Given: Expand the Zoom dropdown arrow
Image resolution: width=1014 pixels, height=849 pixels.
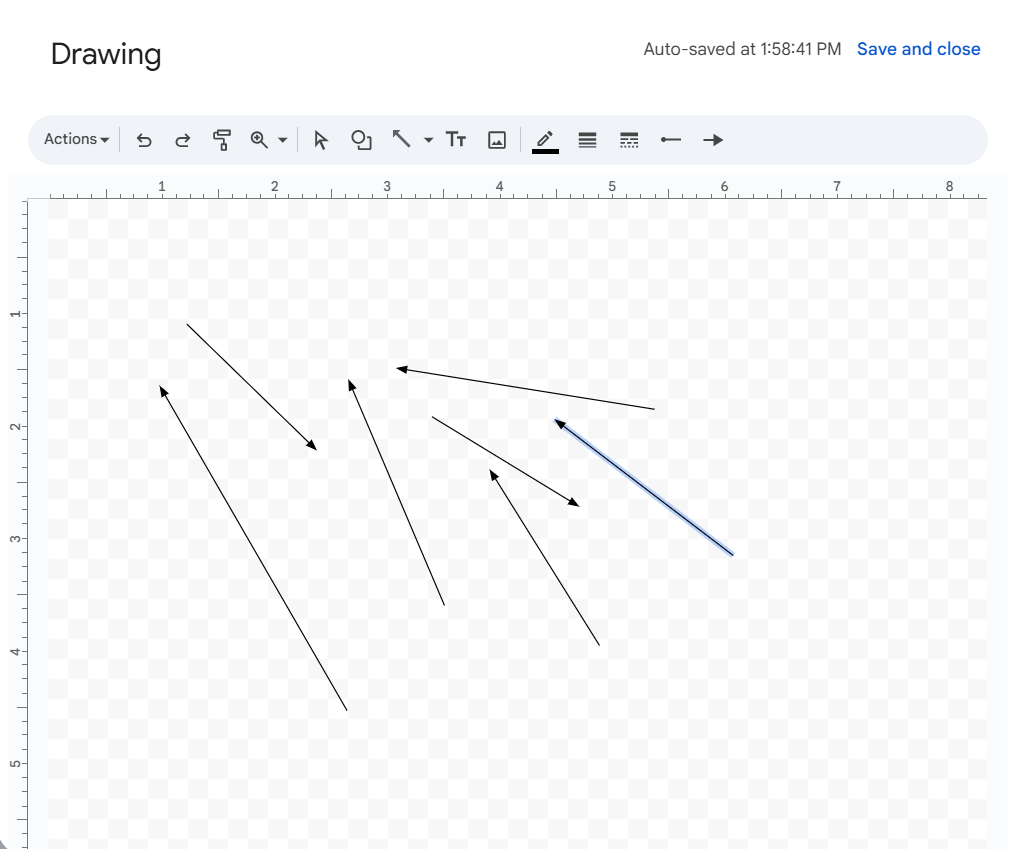Looking at the screenshot, I should (x=283, y=140).
